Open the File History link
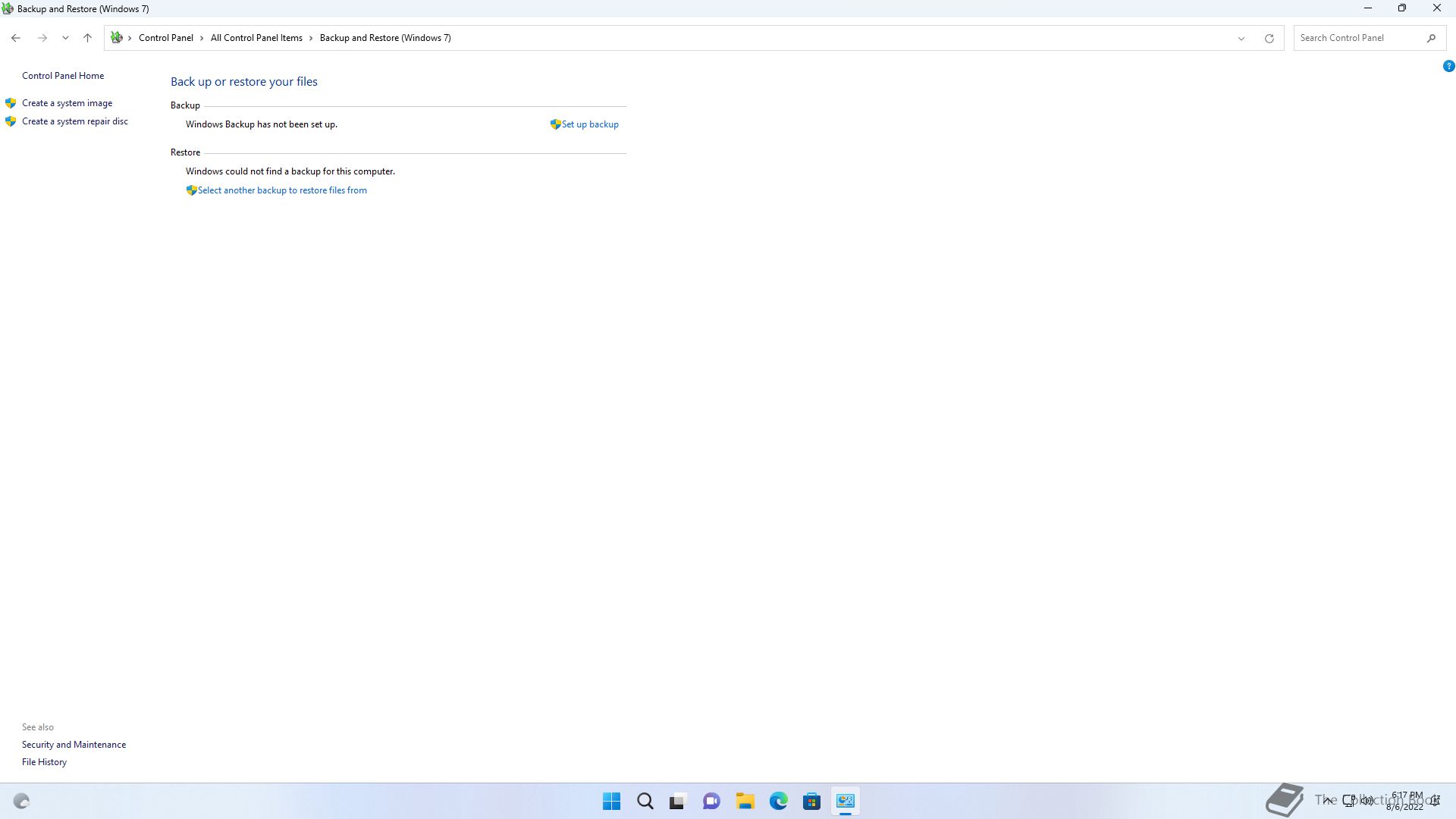1456x819 pixels. [44, 762]
